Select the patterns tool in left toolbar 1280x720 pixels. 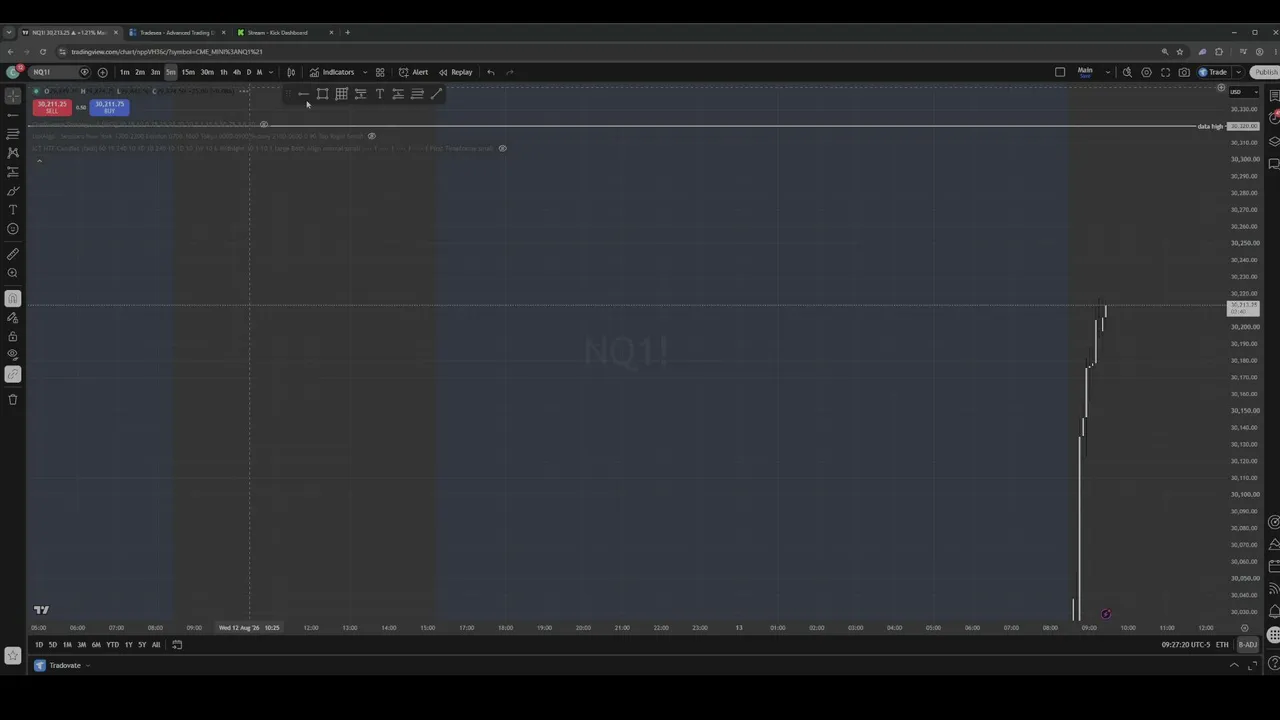pos(13,153)
